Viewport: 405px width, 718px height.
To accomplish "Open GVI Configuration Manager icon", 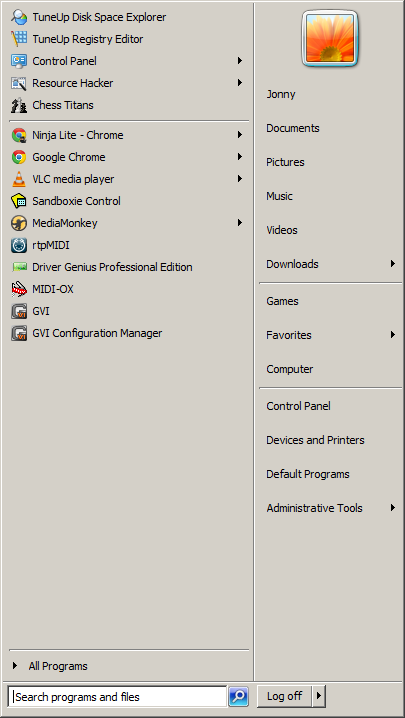I will click(x=19, y=333).
